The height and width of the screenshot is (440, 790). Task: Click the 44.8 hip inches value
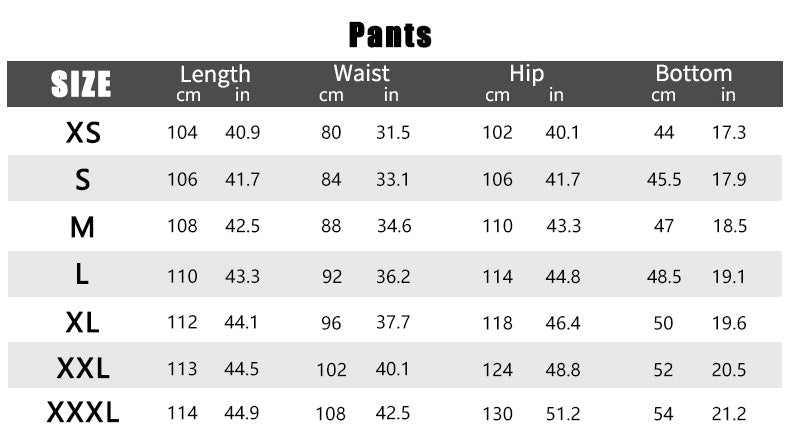[563, 276]
